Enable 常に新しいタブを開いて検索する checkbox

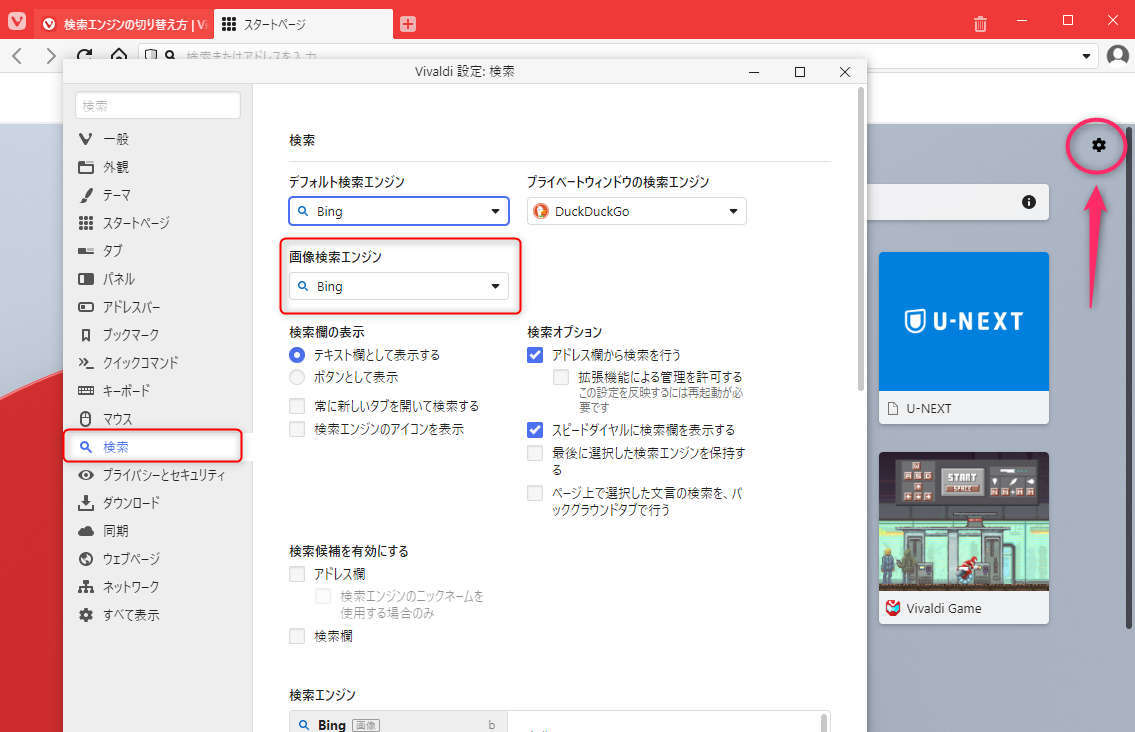click(x=297, y=405)
